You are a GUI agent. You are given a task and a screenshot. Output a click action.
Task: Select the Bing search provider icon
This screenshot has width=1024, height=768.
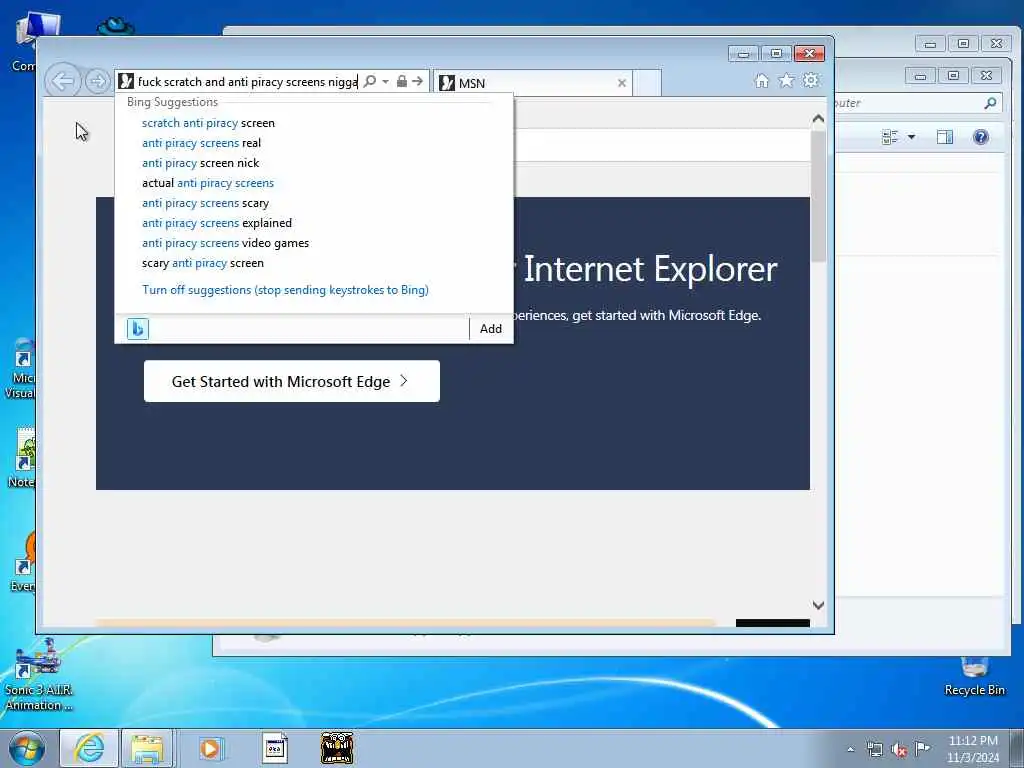point(138,328)
